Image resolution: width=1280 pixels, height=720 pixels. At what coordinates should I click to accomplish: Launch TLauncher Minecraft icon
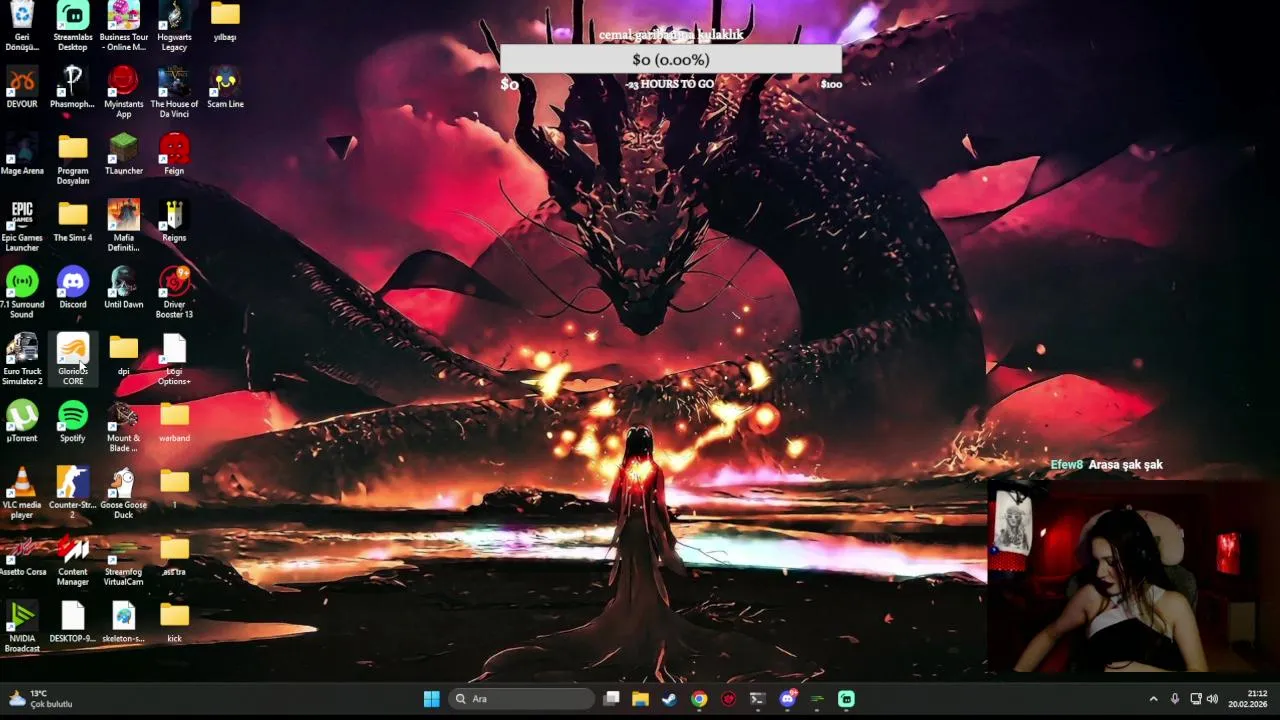point(123,154)
